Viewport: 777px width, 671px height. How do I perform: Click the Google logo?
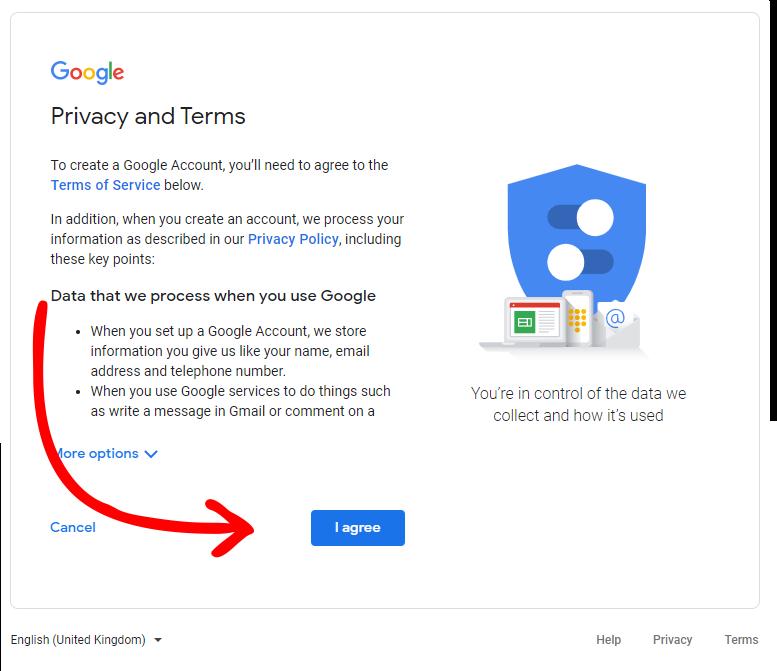click(x=87, y=72)
